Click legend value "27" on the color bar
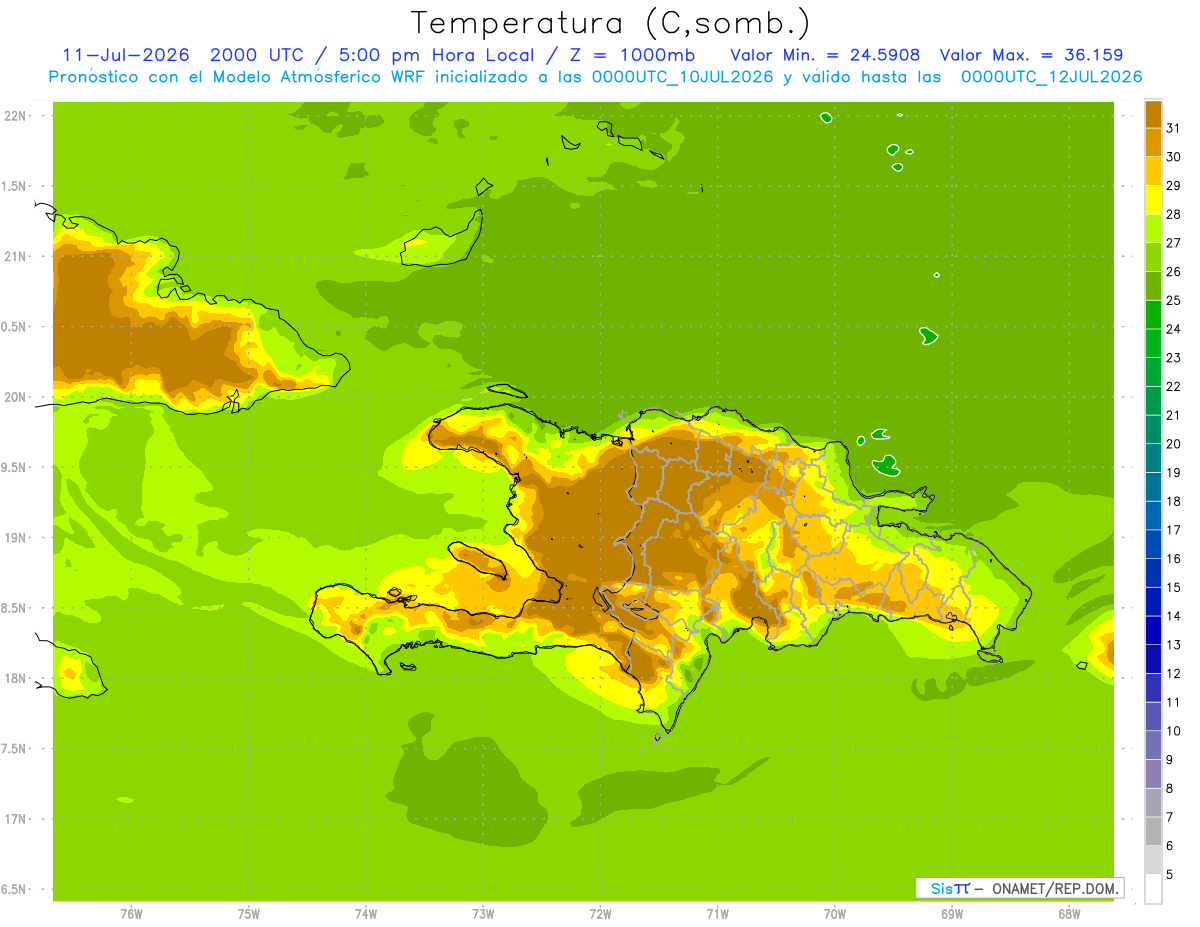This screenshot has width=1200, height=927. click(x=1174, y=243)
